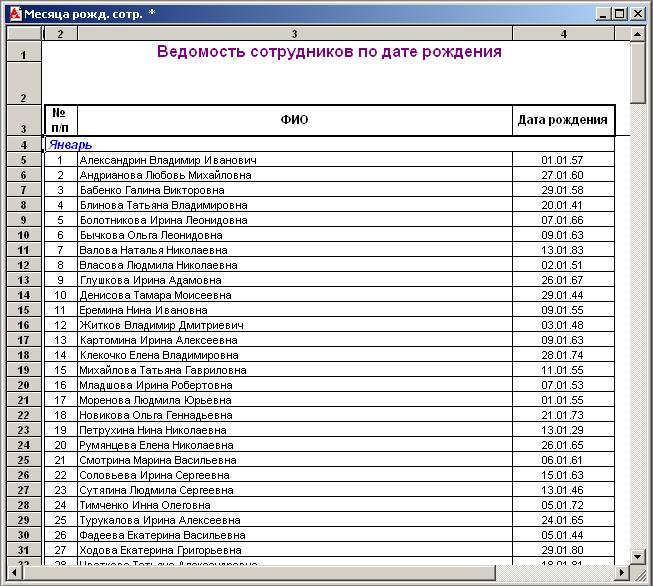Select Болотникова Ирина Леонидовна cell

click(x=294, y=220)
